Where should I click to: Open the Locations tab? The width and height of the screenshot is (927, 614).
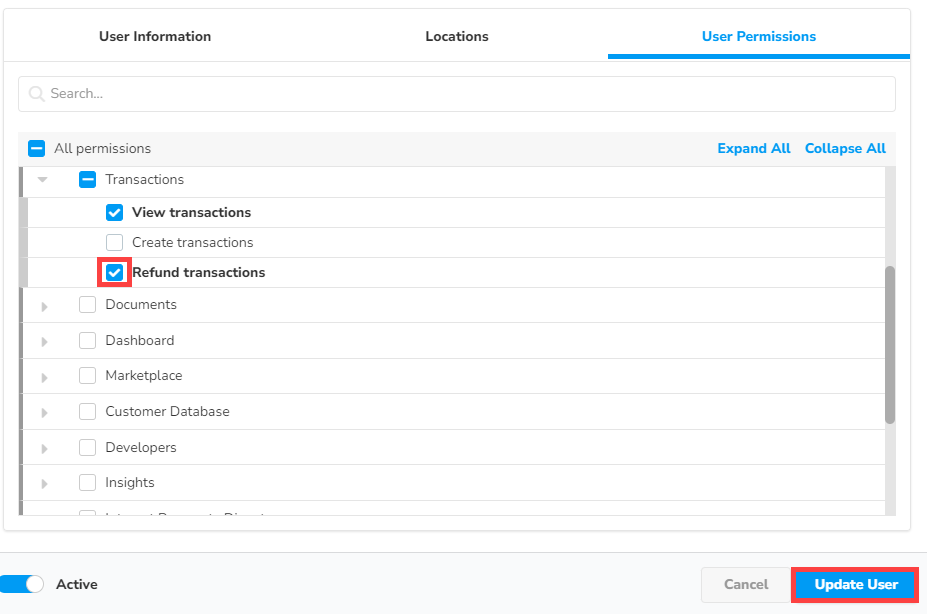(457, 36)
